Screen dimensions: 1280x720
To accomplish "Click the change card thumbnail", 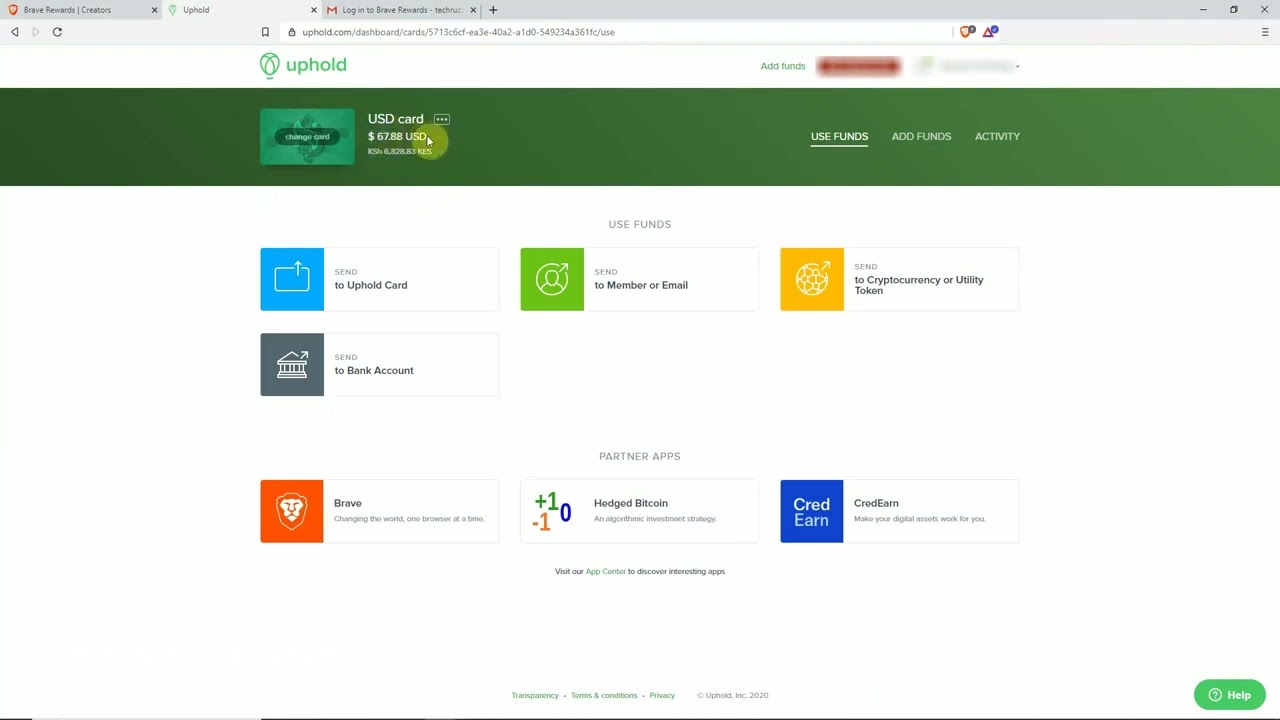I will click(307, 137).
